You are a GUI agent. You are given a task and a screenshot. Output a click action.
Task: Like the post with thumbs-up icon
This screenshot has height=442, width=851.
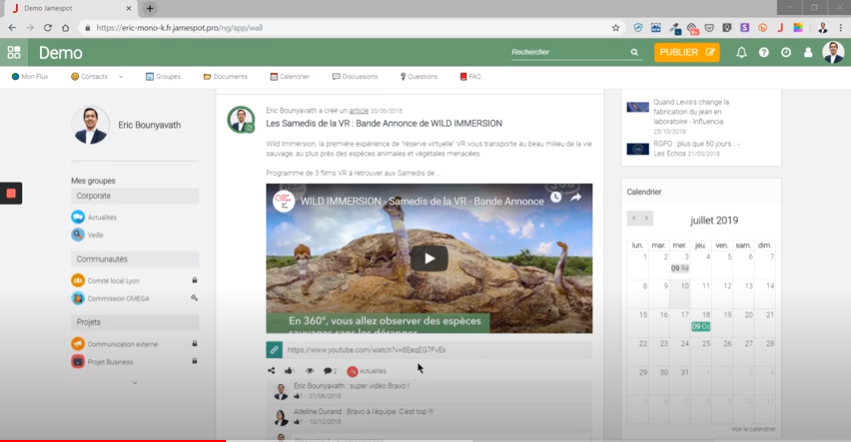pyautogui.click(x=288, y=371)
